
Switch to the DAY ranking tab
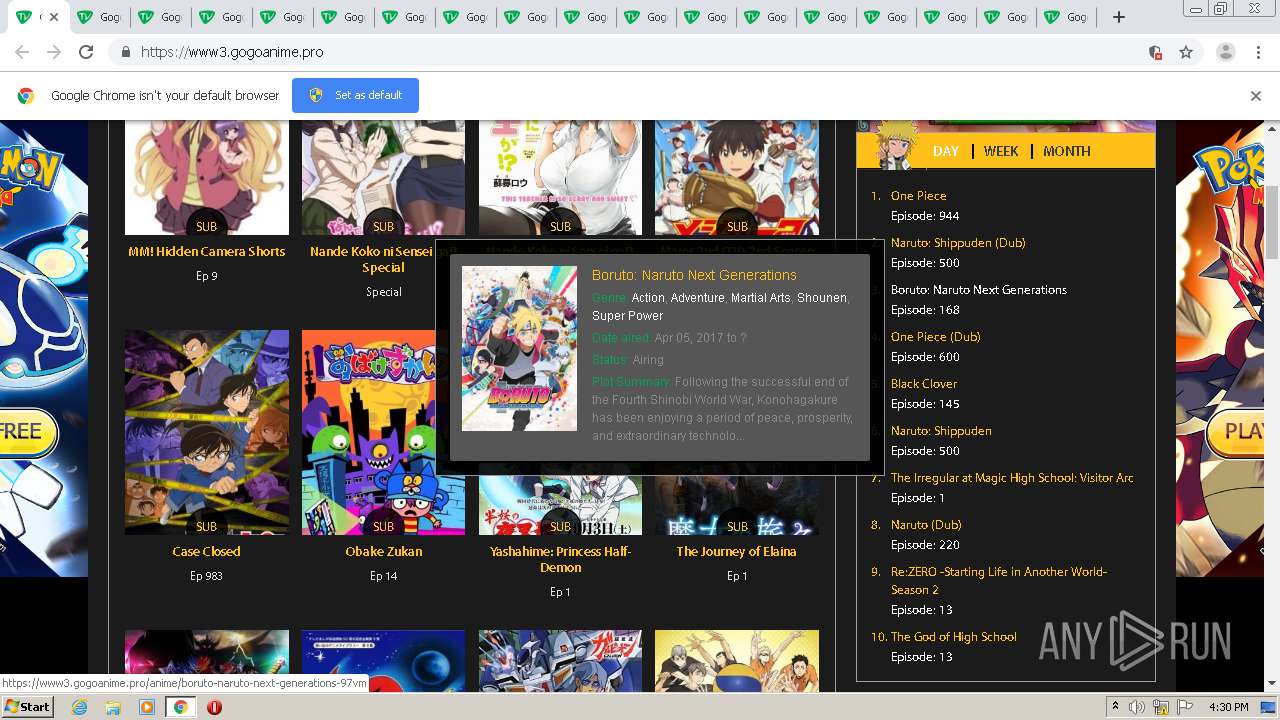pyautogui.click(x=945, y=151)
